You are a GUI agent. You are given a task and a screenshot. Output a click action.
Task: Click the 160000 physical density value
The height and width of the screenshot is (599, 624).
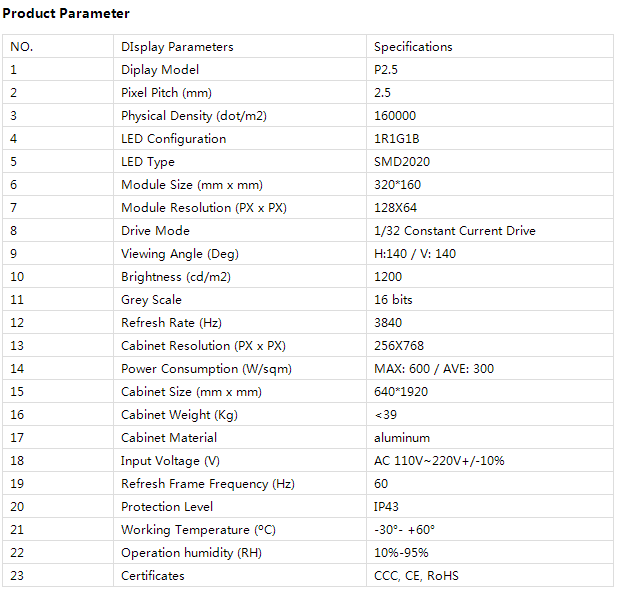point(395,116)
